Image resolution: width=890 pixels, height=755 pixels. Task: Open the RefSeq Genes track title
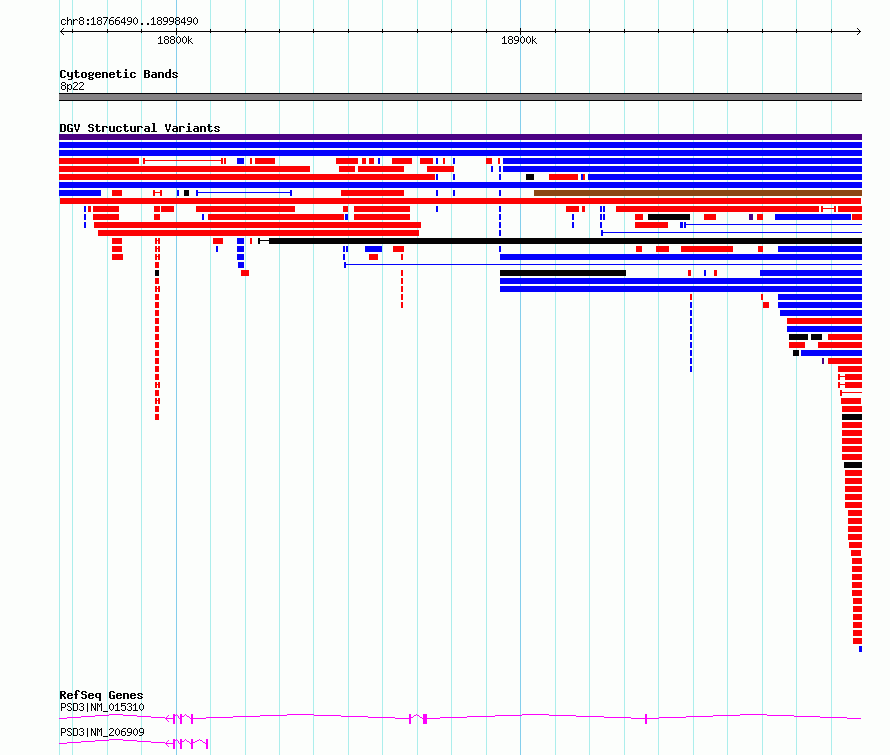tap(101, 695)
